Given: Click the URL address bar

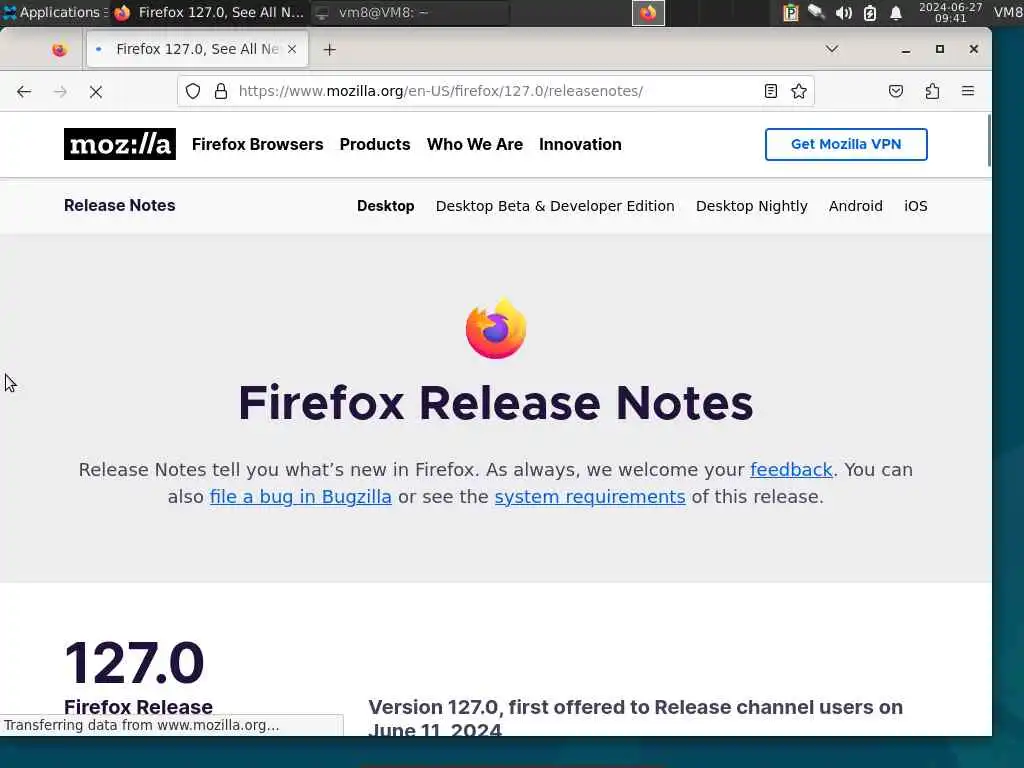Looking at the screenshot, I should coord(496,91).
